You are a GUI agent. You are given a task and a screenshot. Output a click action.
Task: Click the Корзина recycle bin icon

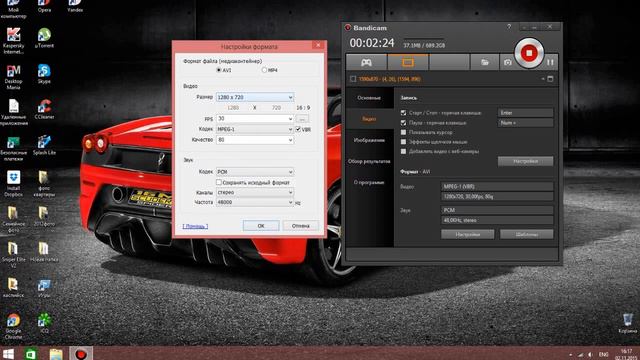pyautogui.click(x=628, y=323)
